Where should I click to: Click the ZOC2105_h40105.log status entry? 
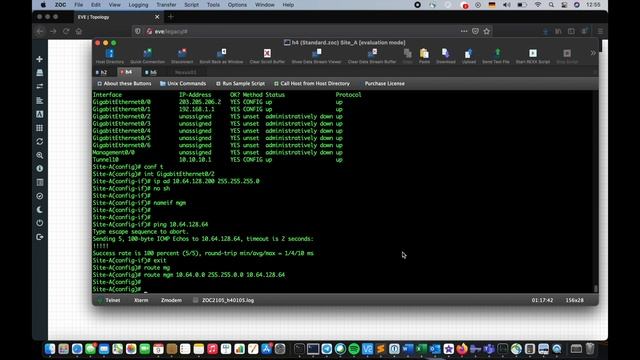tap(228, 300)
